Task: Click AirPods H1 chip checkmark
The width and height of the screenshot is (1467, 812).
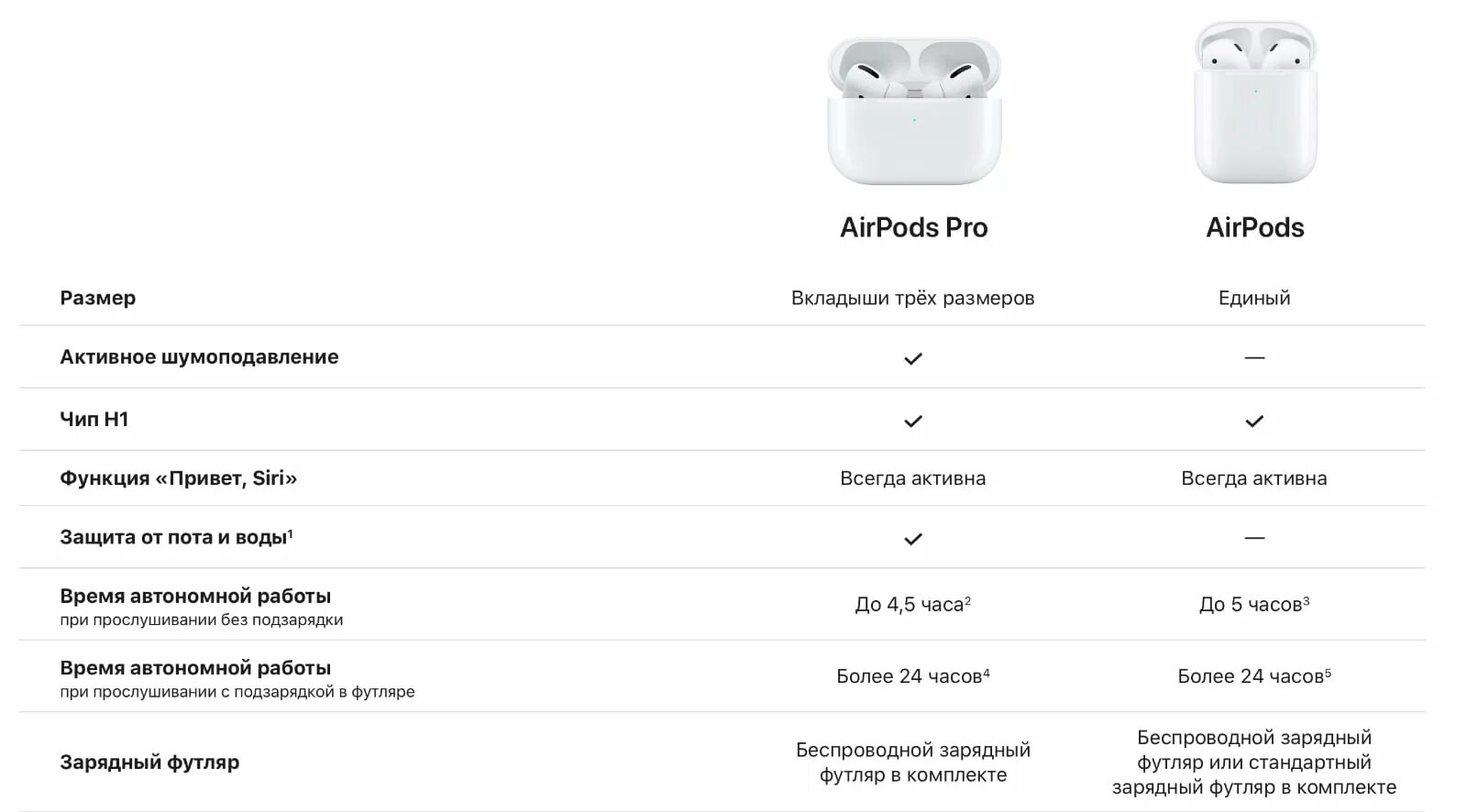Action: coord(1254,421)
